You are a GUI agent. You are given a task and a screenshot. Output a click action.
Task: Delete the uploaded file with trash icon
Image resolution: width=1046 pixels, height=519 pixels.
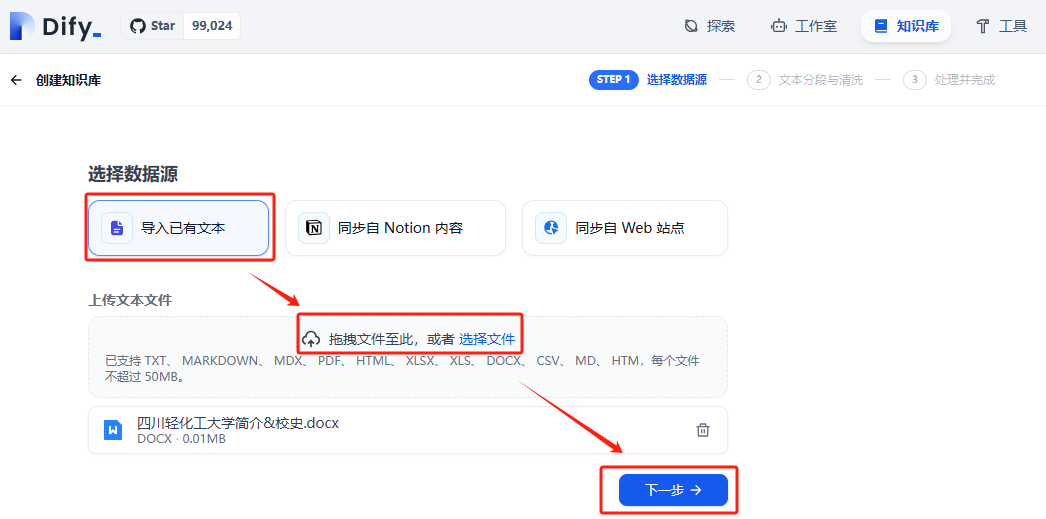click(x=703, y=430)
